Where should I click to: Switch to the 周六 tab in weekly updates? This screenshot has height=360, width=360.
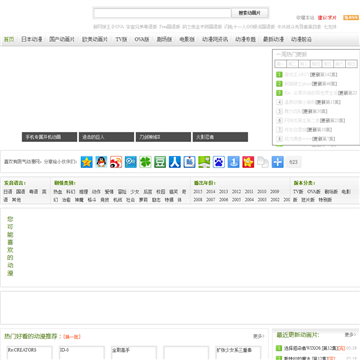[x=339, y=64]
